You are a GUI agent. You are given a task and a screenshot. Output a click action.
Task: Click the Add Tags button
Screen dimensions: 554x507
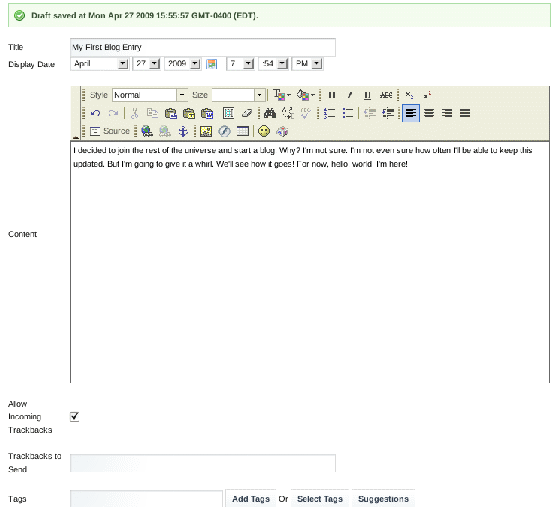[x=251, y=499]
